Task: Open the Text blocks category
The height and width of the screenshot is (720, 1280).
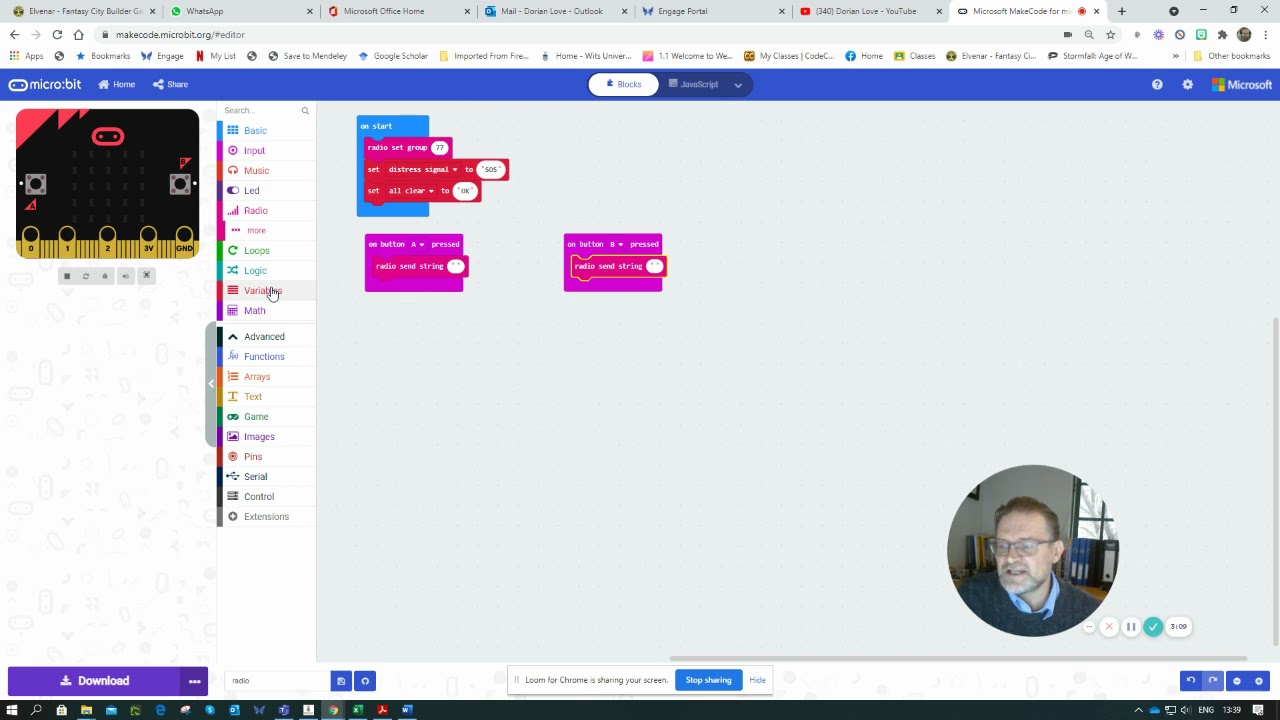Action: pos(253,396)
